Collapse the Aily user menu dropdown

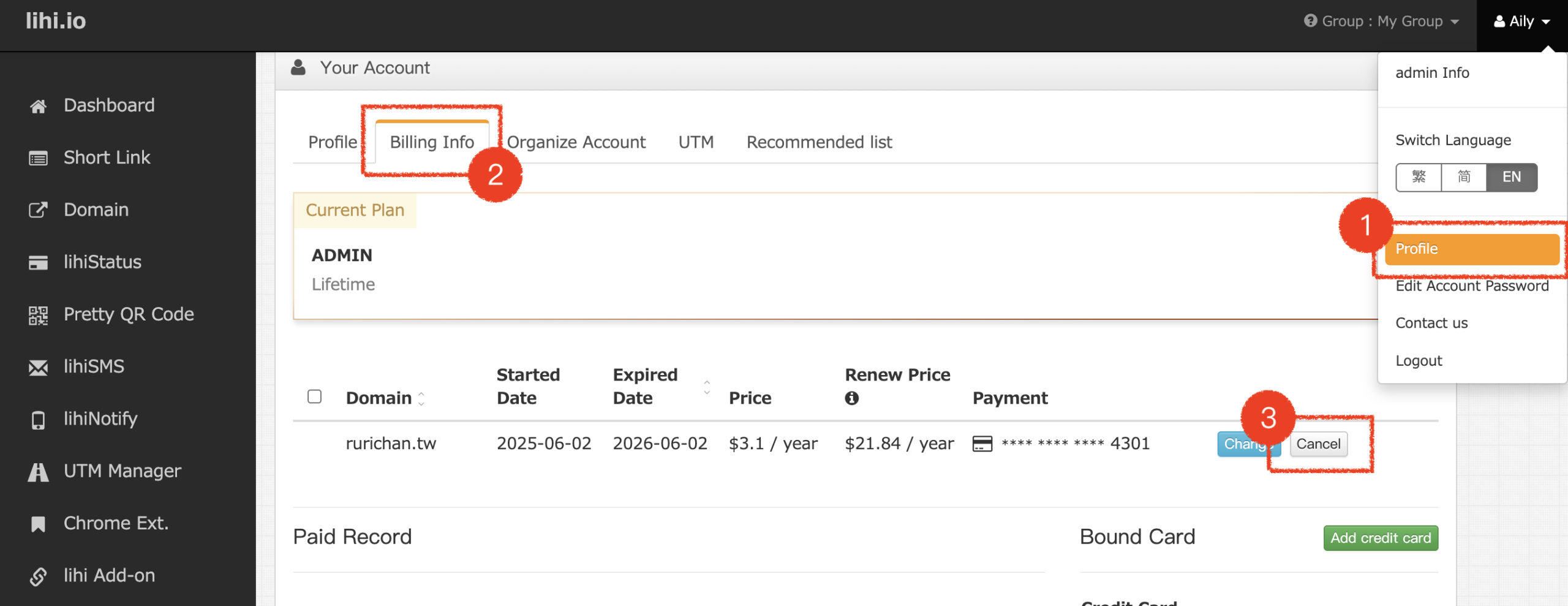point(1521,21)
